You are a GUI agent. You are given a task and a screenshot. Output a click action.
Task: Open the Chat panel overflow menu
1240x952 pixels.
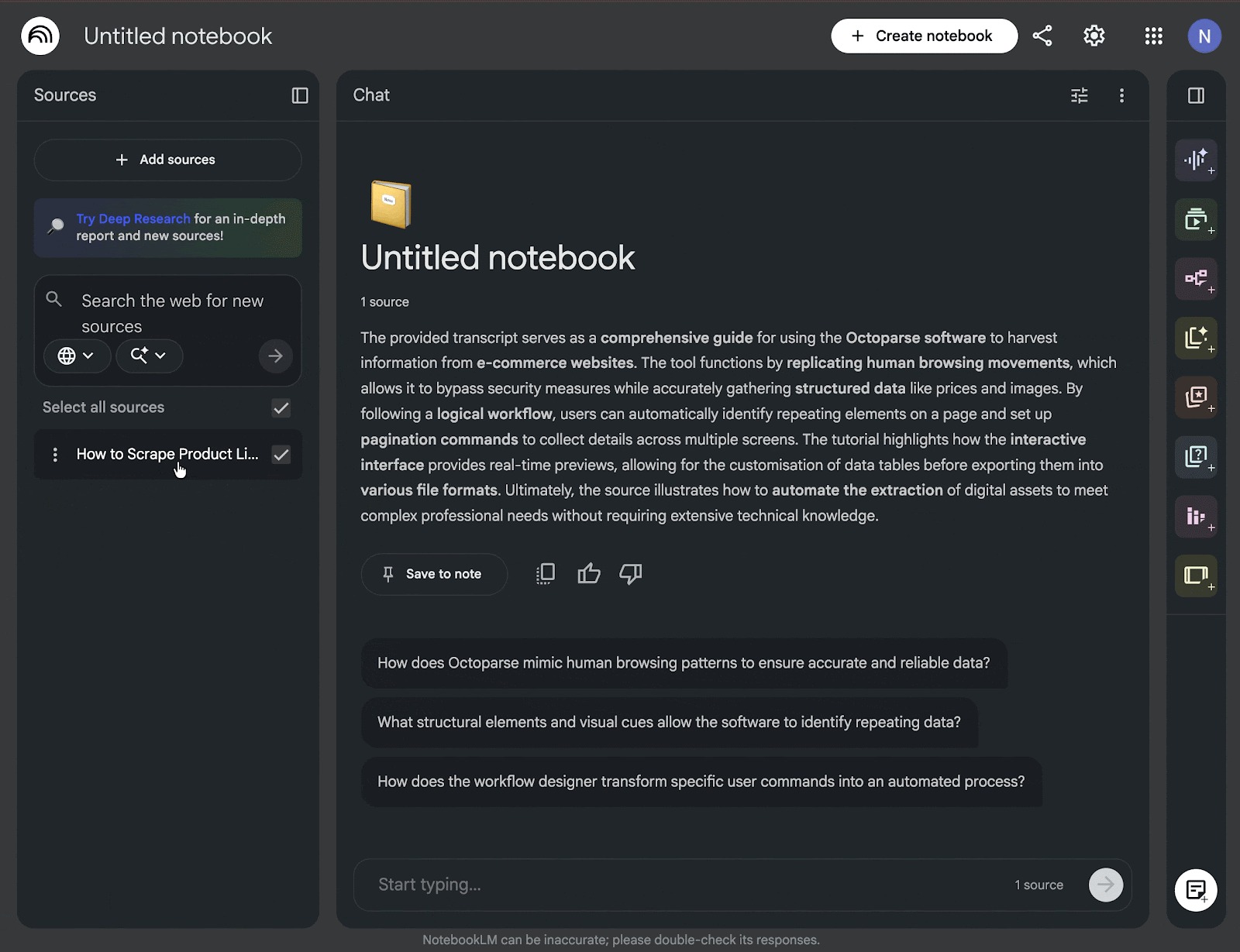coord(1121,95)
